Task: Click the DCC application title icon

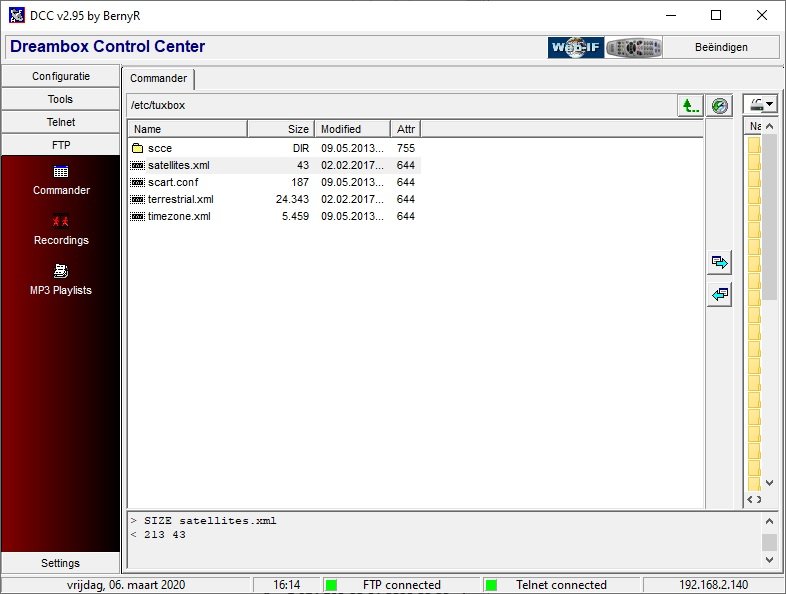Action: pyautogui.click(x=17, y=16)
